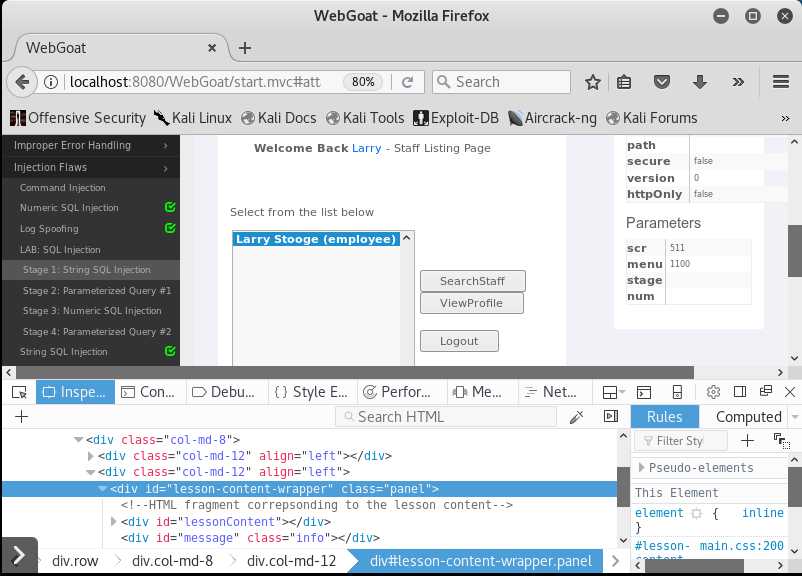
Task: Open a new tab with the plus button
Action: point(245,48)
